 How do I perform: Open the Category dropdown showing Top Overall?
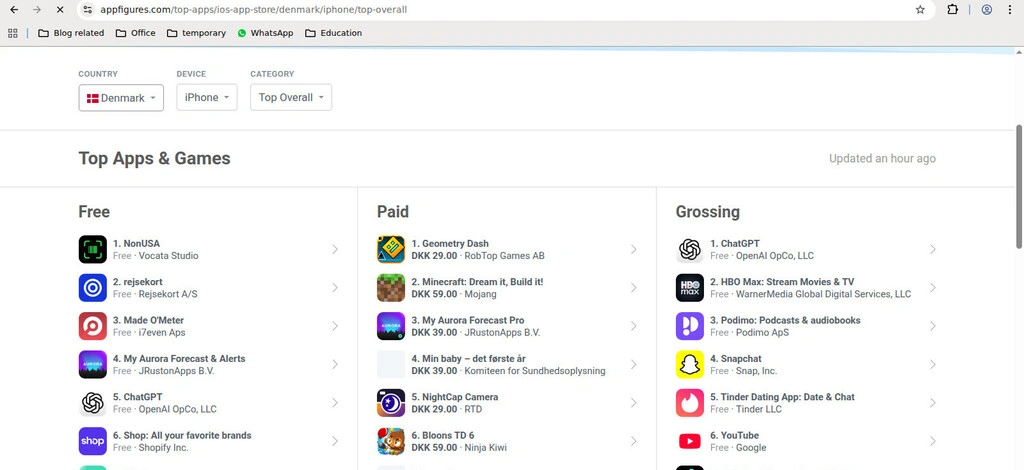click(291, 97)
